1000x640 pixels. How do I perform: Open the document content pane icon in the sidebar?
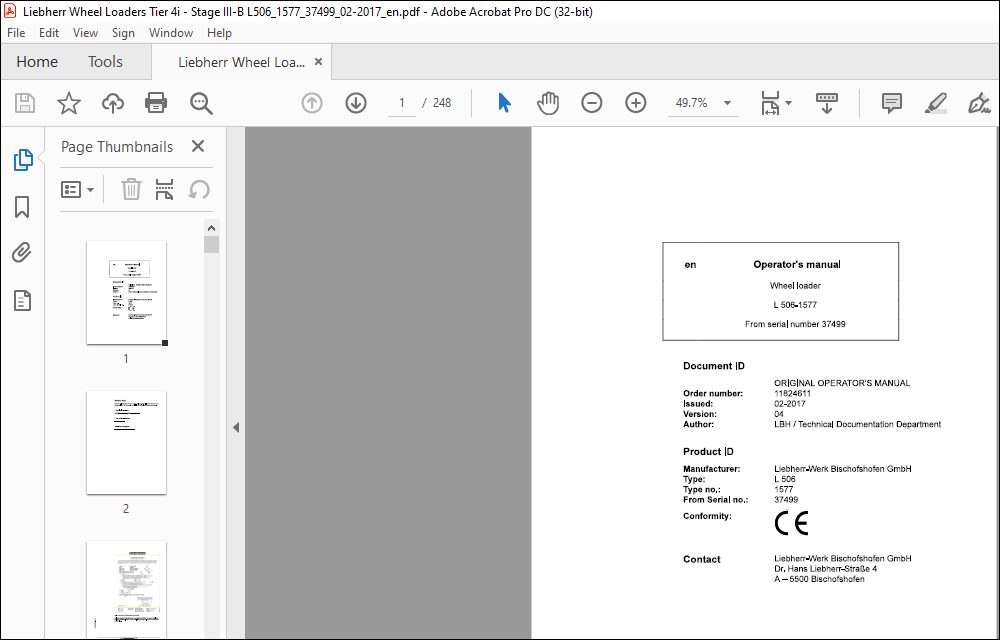click(x=22, y=300)
